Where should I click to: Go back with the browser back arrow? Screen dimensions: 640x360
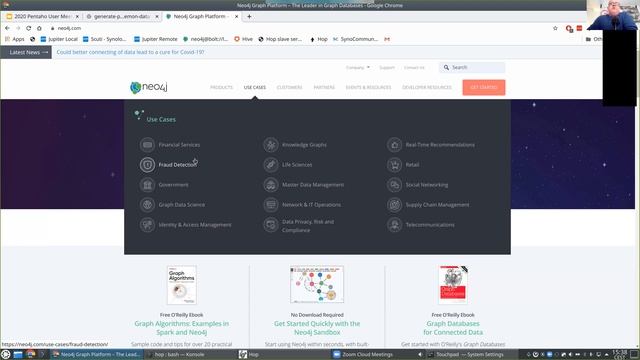(7, 28)
